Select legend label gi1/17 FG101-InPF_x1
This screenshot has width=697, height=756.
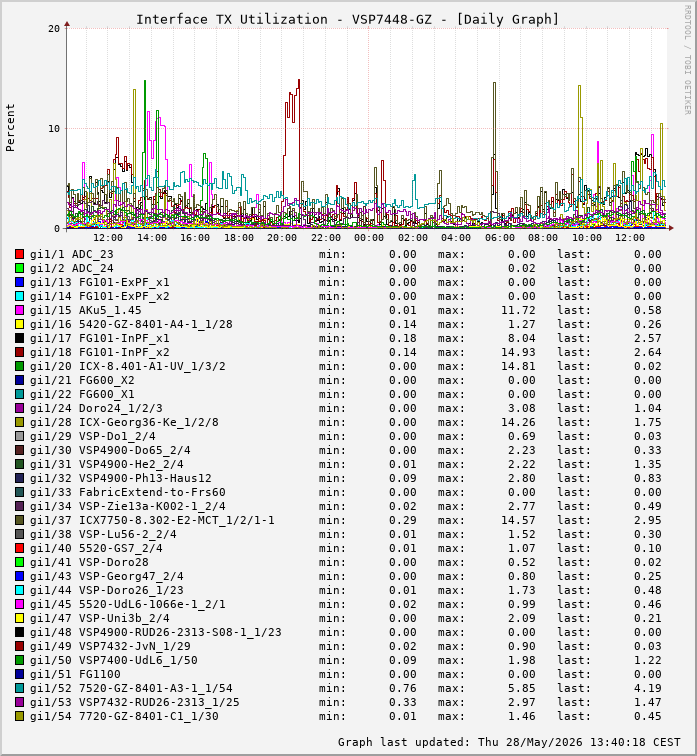99,338
